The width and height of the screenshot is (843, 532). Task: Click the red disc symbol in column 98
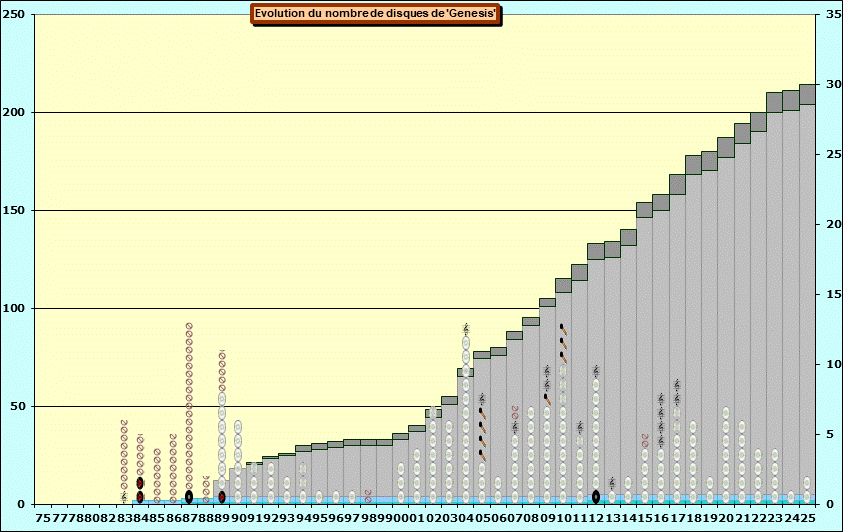tap(368, 496)
